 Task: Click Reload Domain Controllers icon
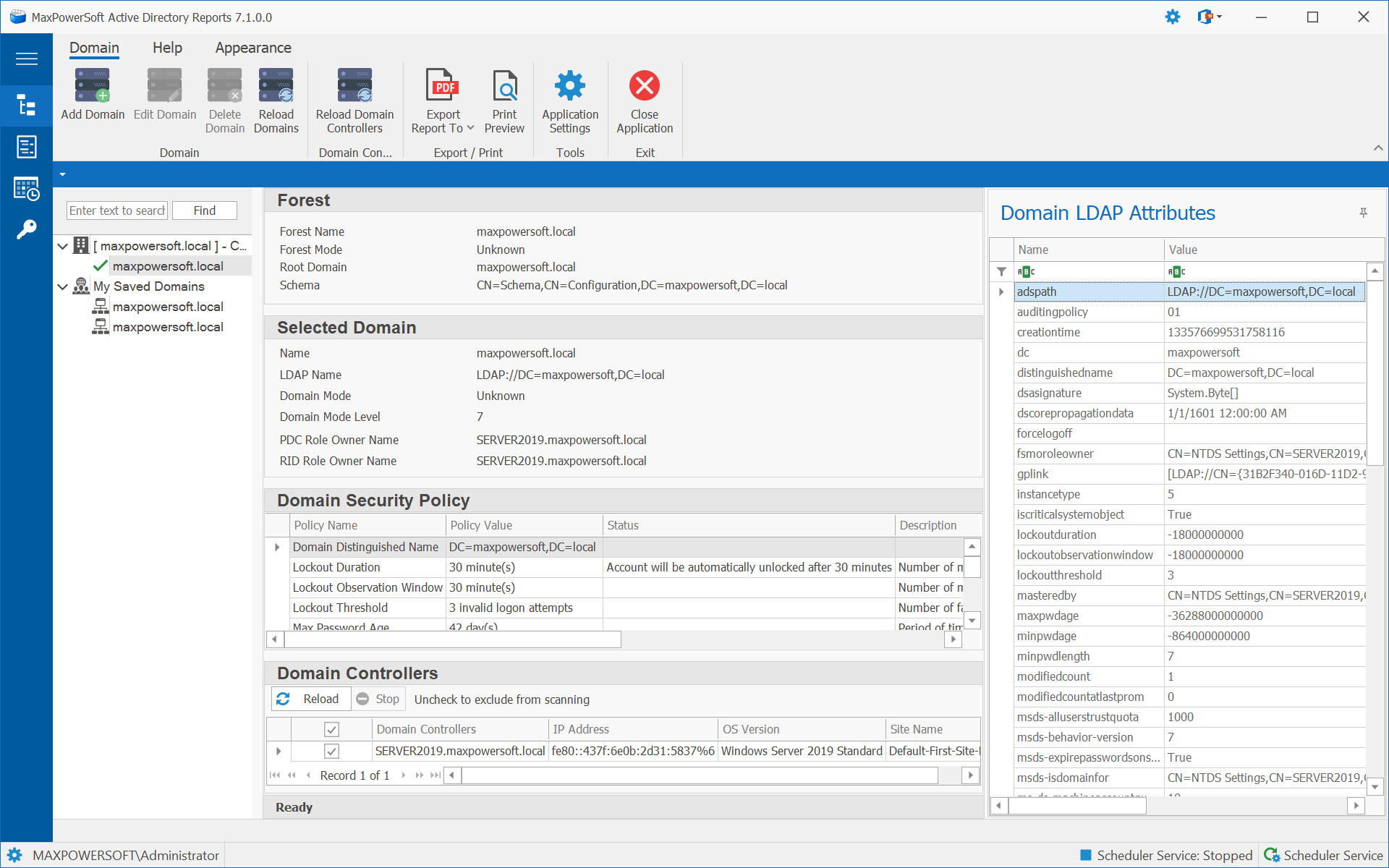(x=354, y=87)
